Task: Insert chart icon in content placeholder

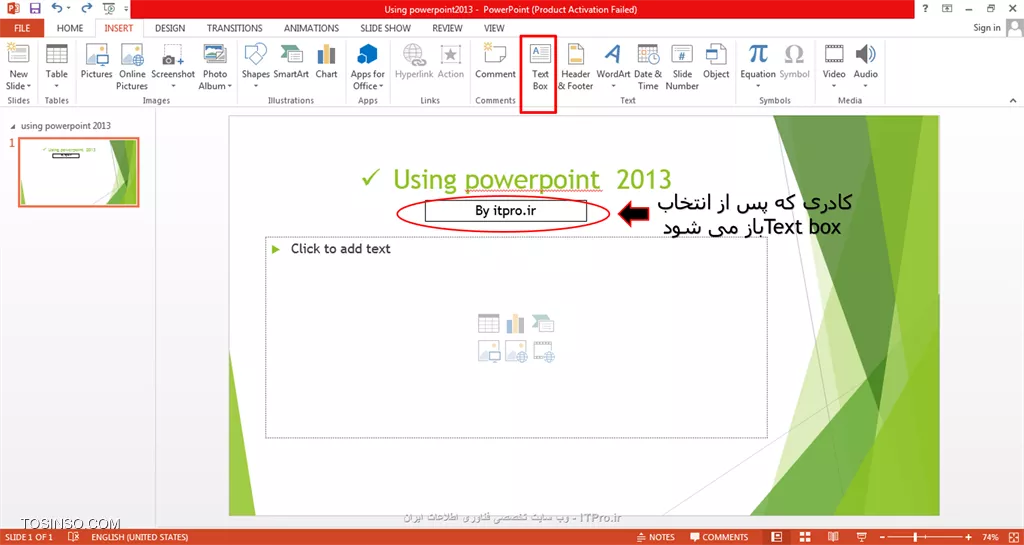Action: 516,323
